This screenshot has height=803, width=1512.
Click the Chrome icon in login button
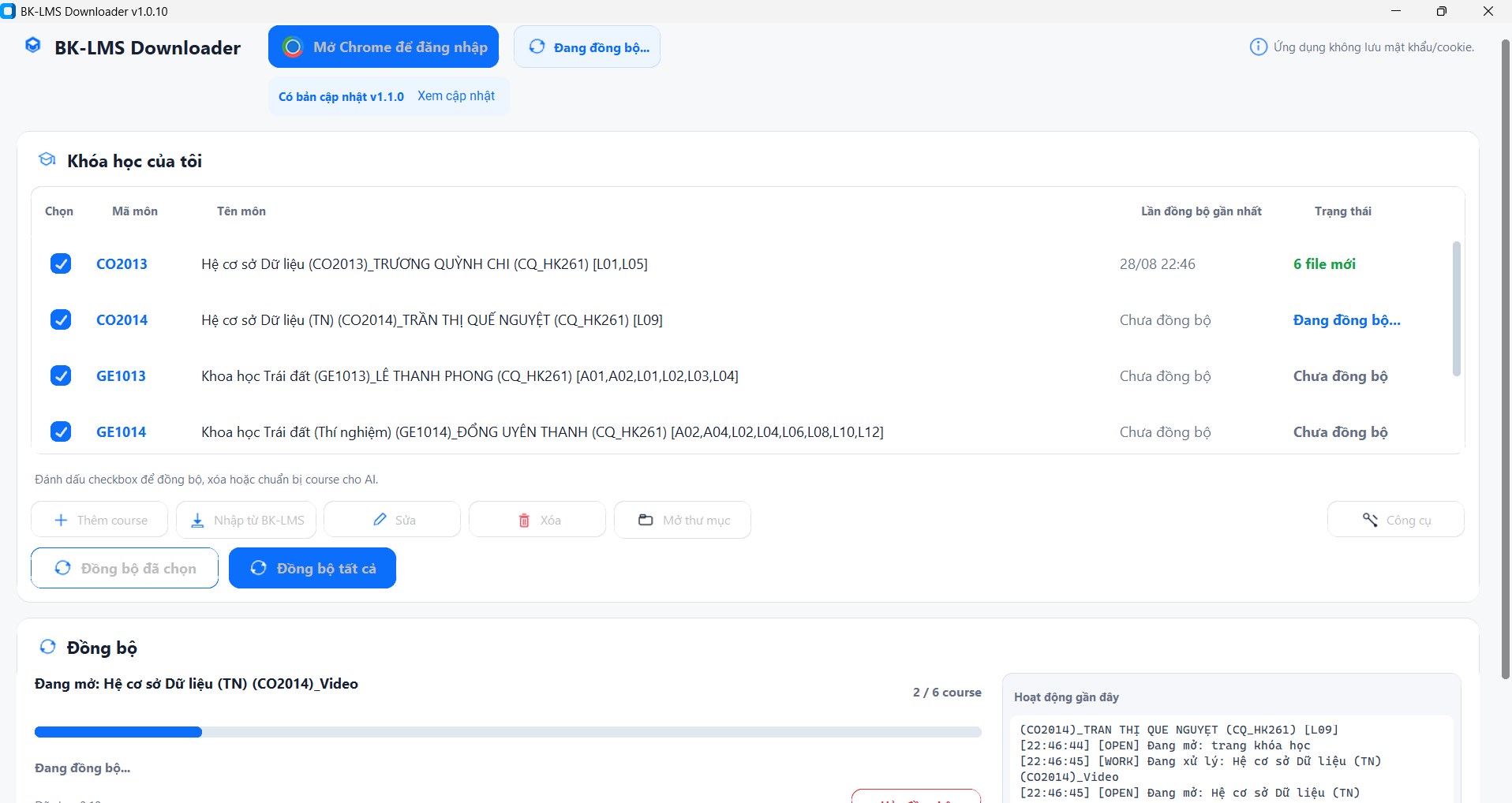coord(293,47)
